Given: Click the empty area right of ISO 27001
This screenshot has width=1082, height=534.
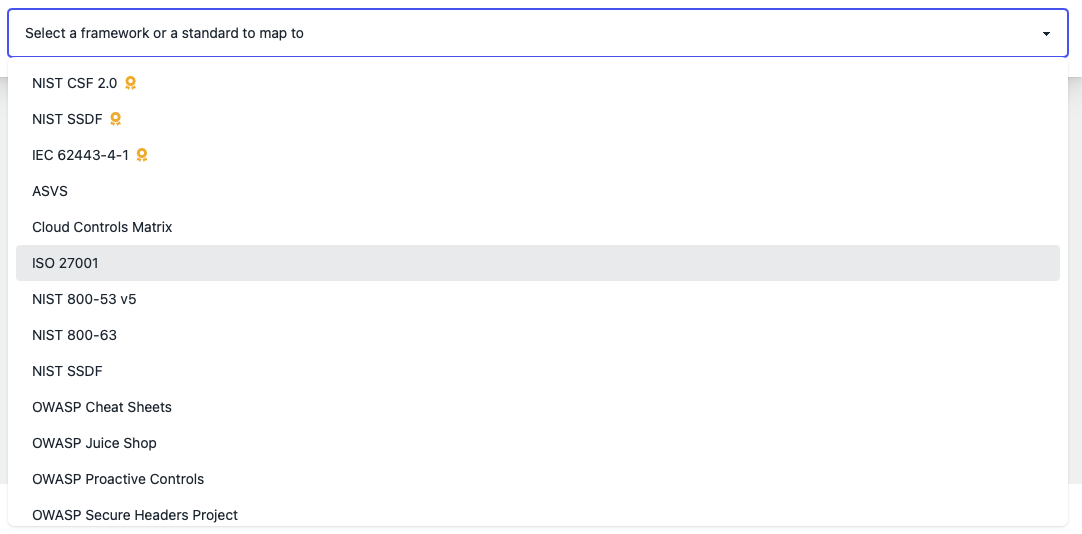Looking at the screenshot, I should point(600,263).
